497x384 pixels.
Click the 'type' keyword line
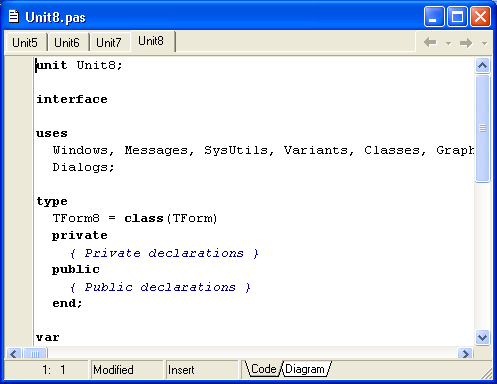[x=52, y=201]
